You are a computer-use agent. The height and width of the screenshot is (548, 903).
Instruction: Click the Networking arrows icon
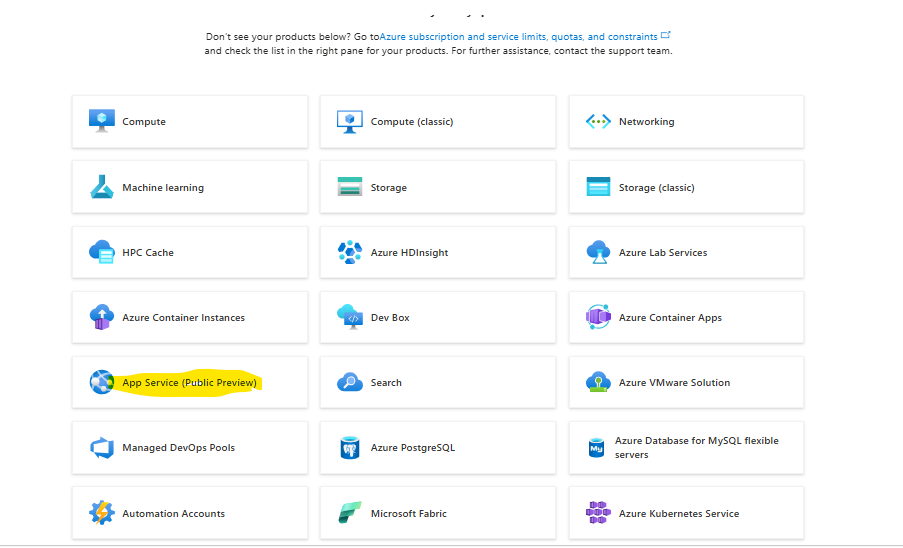598,121
